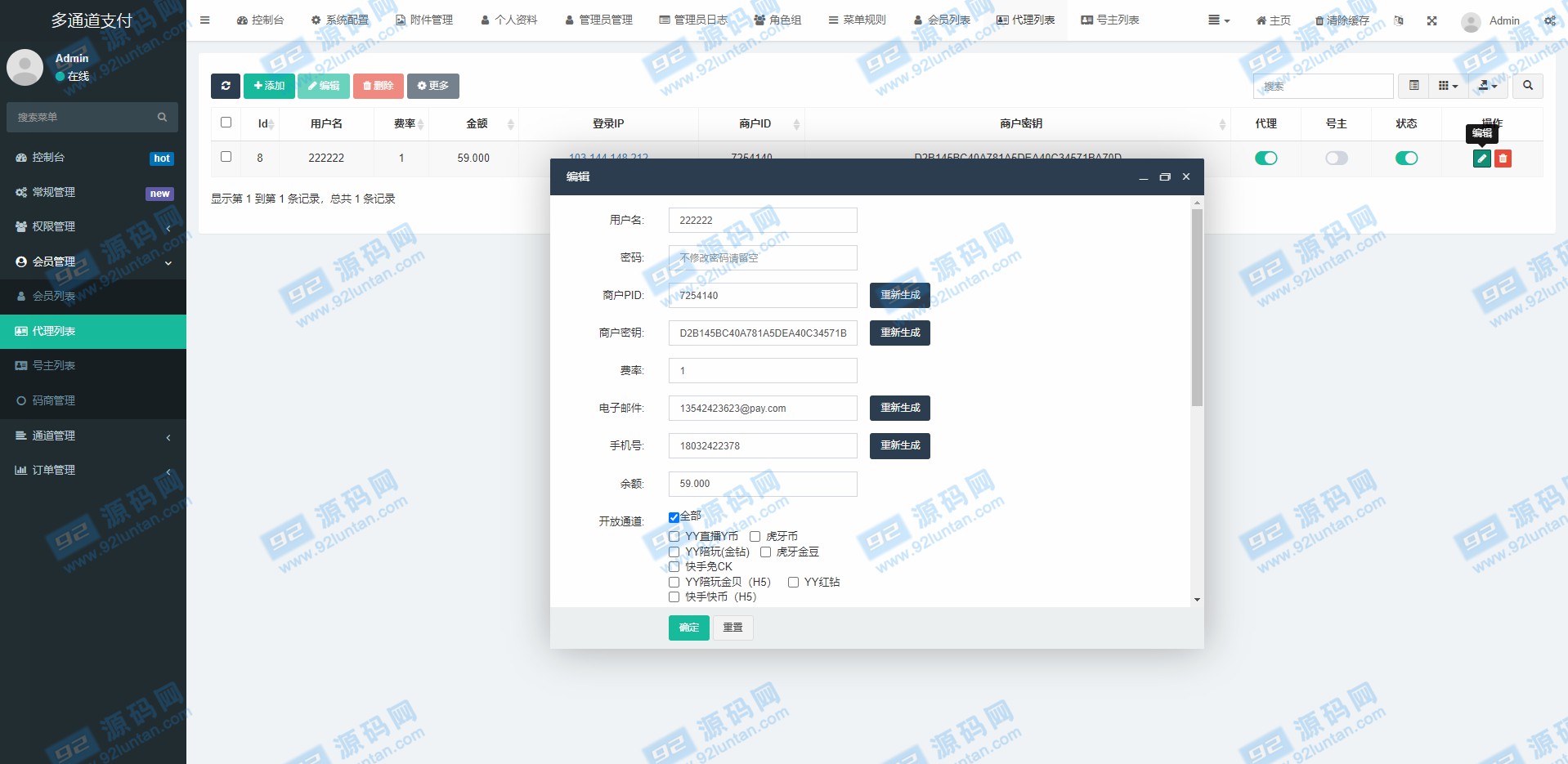The height and width of the screenshot is (764, 1568).
Task: Open the export data dropdown
Action: tap(1488, 86)
